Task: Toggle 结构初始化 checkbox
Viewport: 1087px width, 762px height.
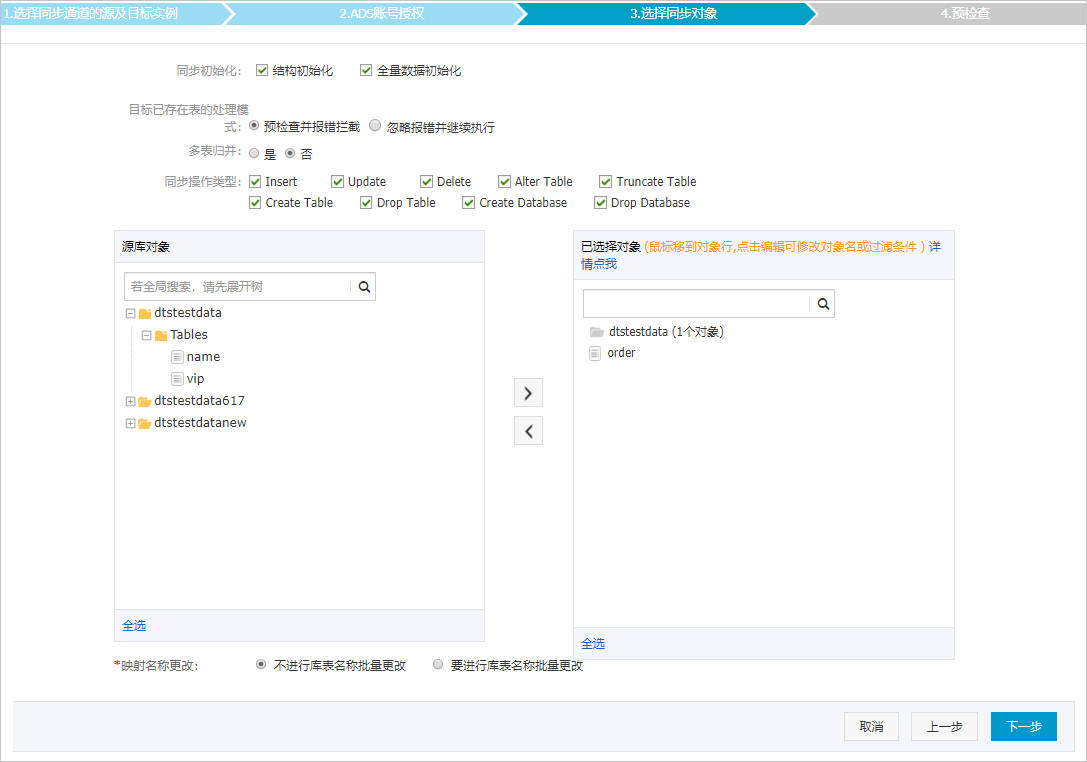Action: [262, 70]
